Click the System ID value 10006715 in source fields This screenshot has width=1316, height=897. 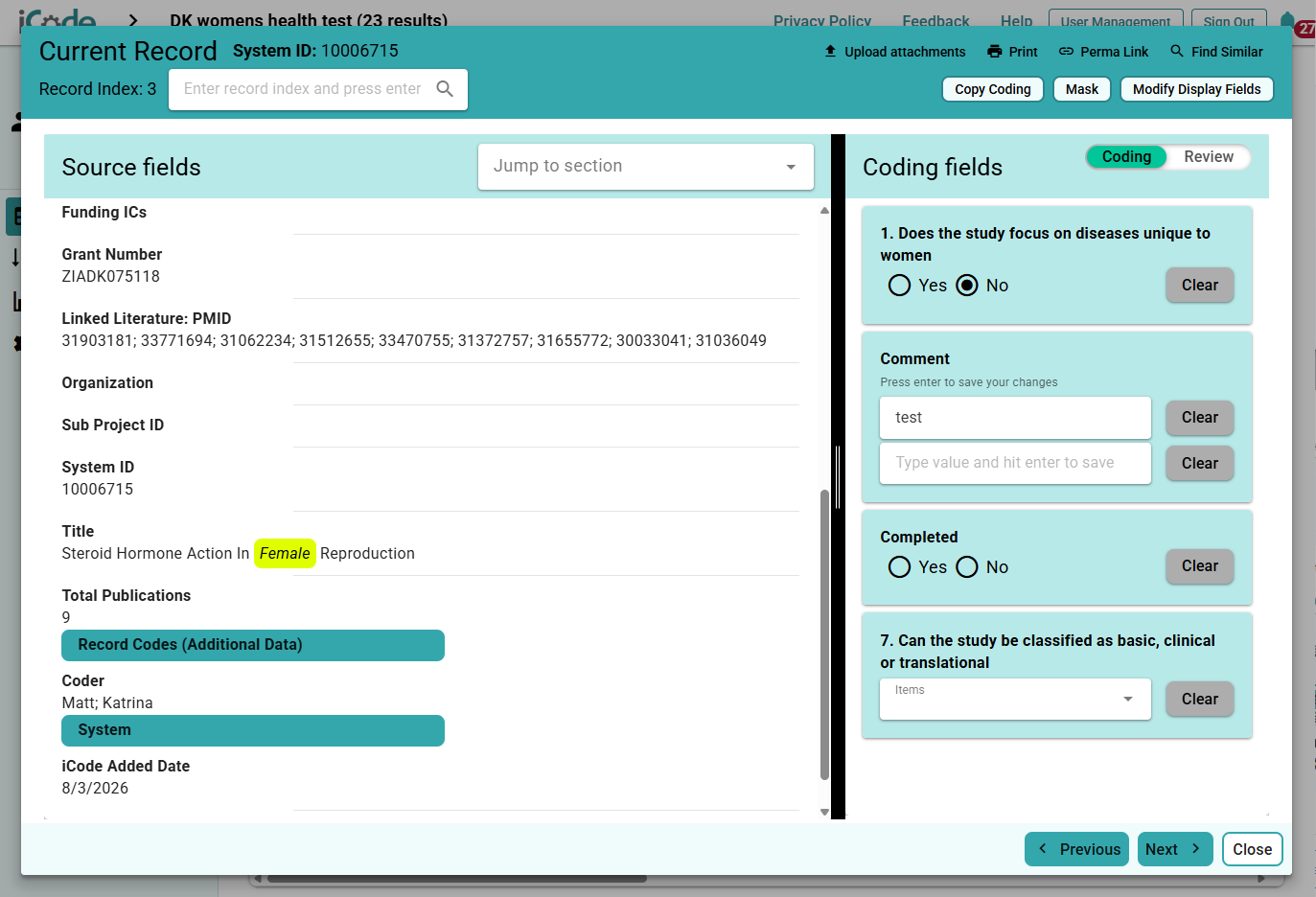(x=98, y=490)
